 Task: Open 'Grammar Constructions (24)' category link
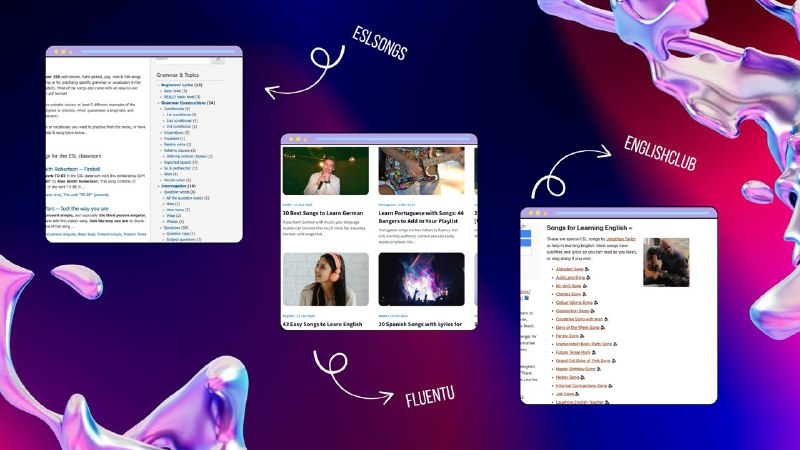tap(188, 103)
